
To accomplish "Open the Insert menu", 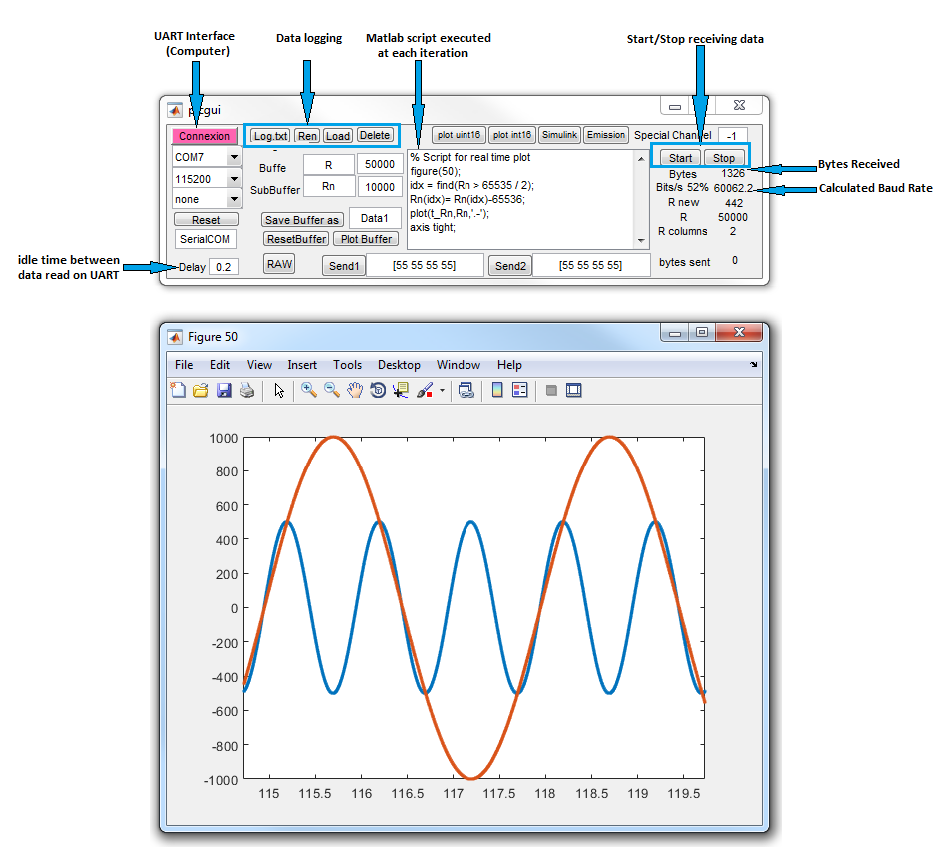I will point(302,365).
